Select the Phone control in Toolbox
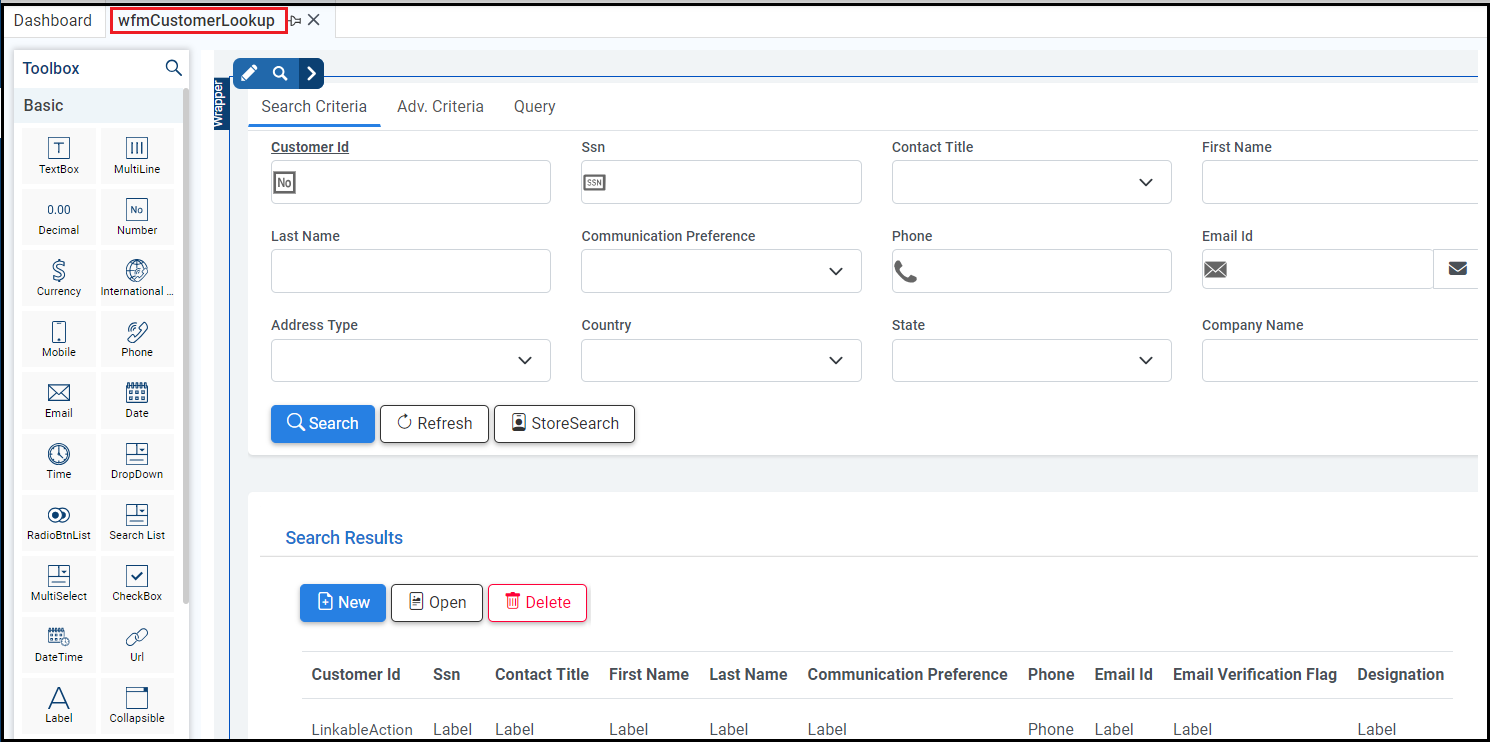This screenshot has width=1490, height=742. (x=137, y=339)
